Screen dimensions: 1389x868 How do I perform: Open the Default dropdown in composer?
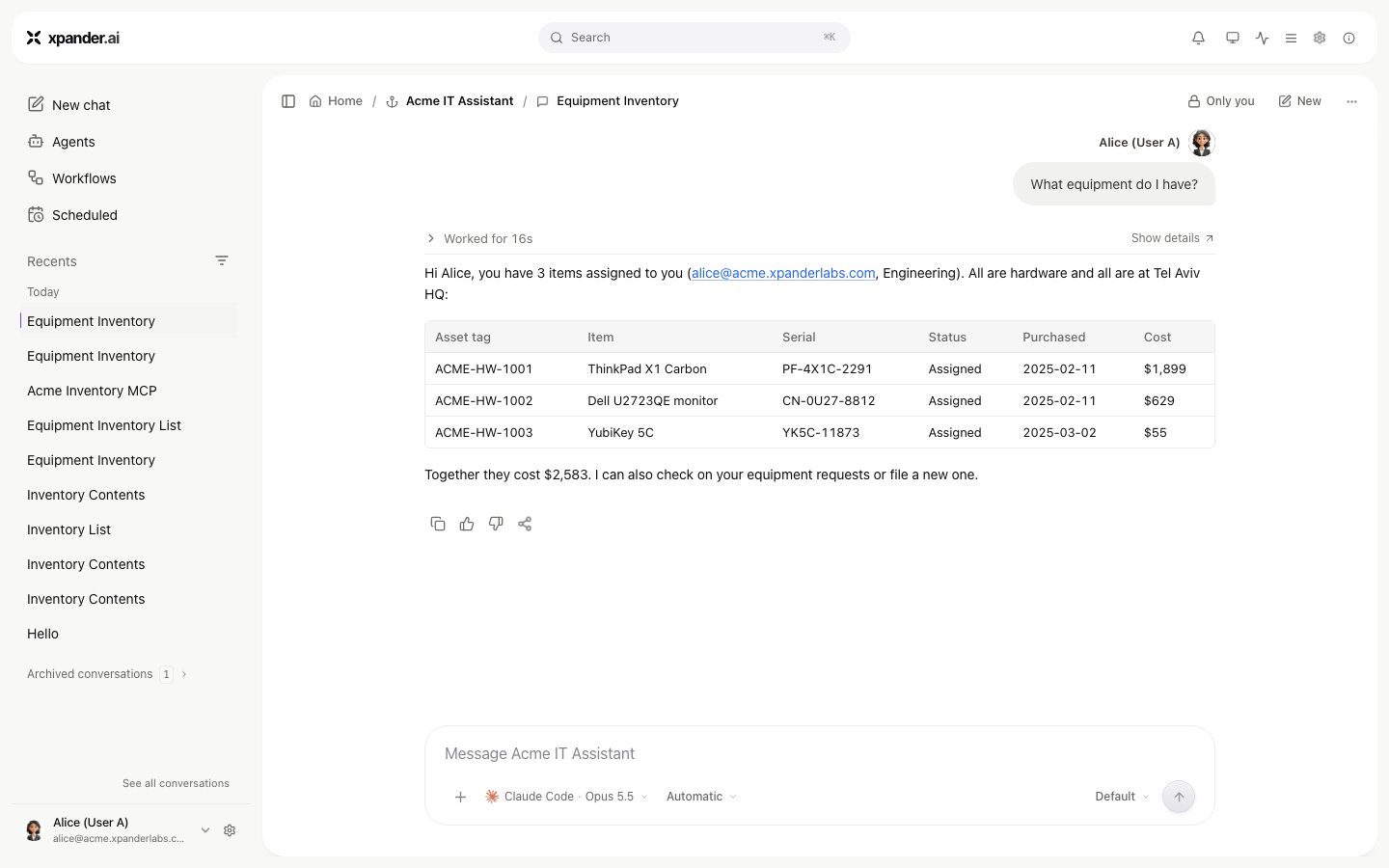coord(1122,797)
